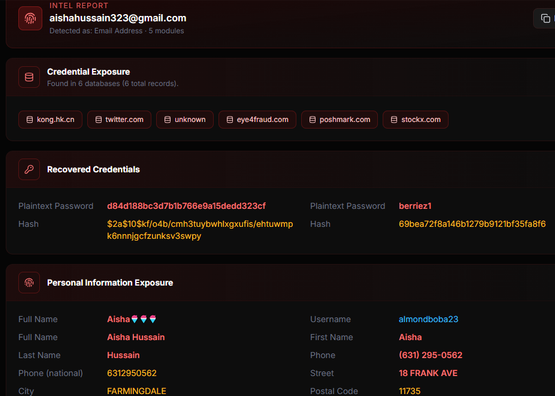Select the First Name value 'Aisha'
The width and height of the screenshot is (555, 396).
(410, 337)
